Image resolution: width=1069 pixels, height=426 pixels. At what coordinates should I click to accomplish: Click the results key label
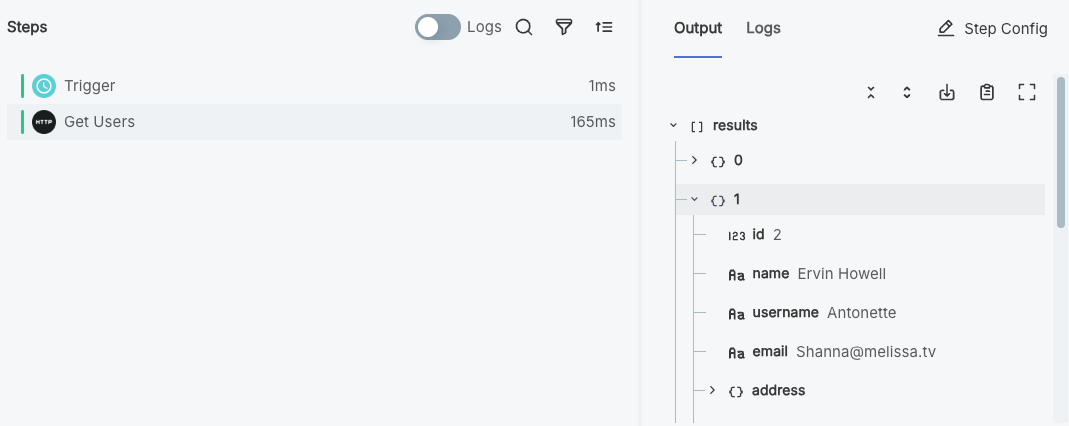735,125
